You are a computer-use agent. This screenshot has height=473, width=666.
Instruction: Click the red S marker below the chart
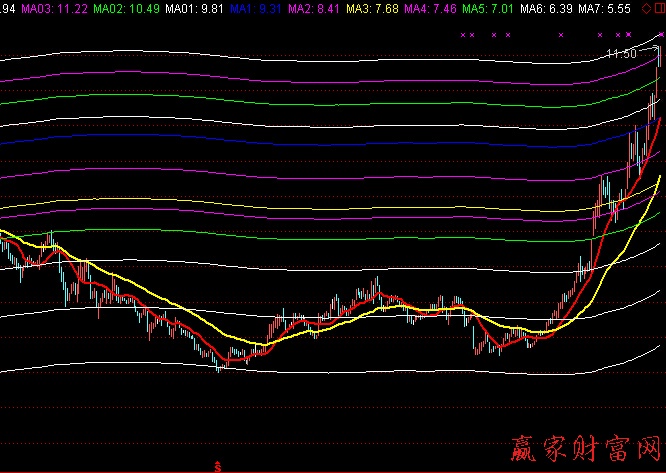click(x=217, y=466)
